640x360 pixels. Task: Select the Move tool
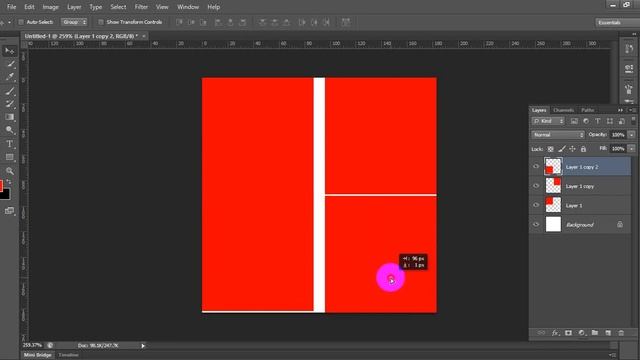9,51
